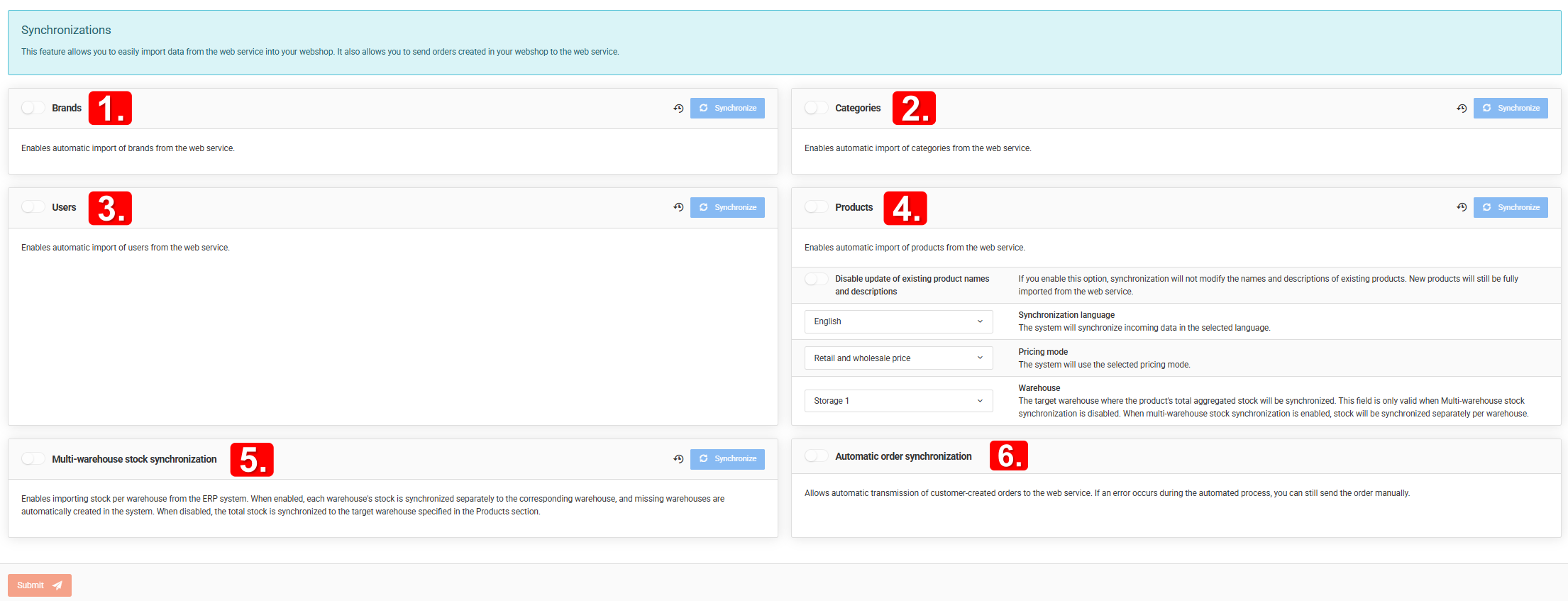Open sync history icon for Multi-warehouse stock
Viewport: 1568px width, 601px height.
(678, 459)
